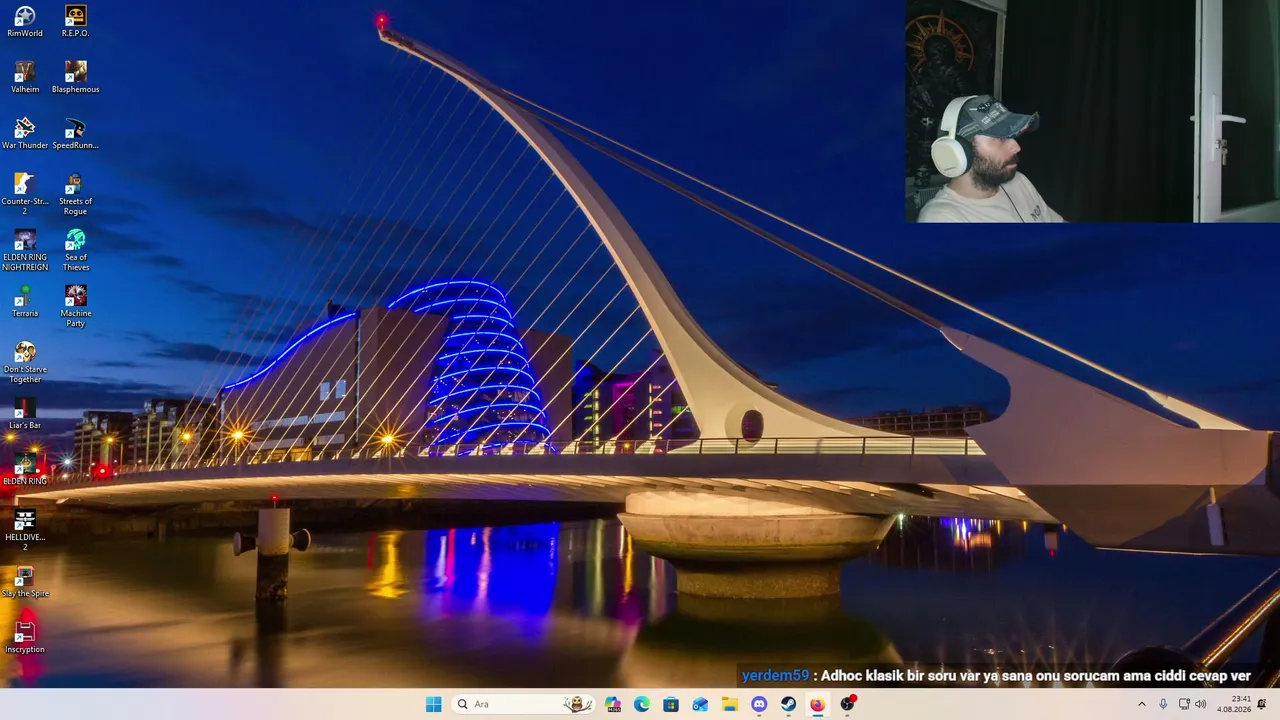Launch Microsoft Edge from the taskbar
This screenshot has height=720, width=1280.
coord(642,704)
